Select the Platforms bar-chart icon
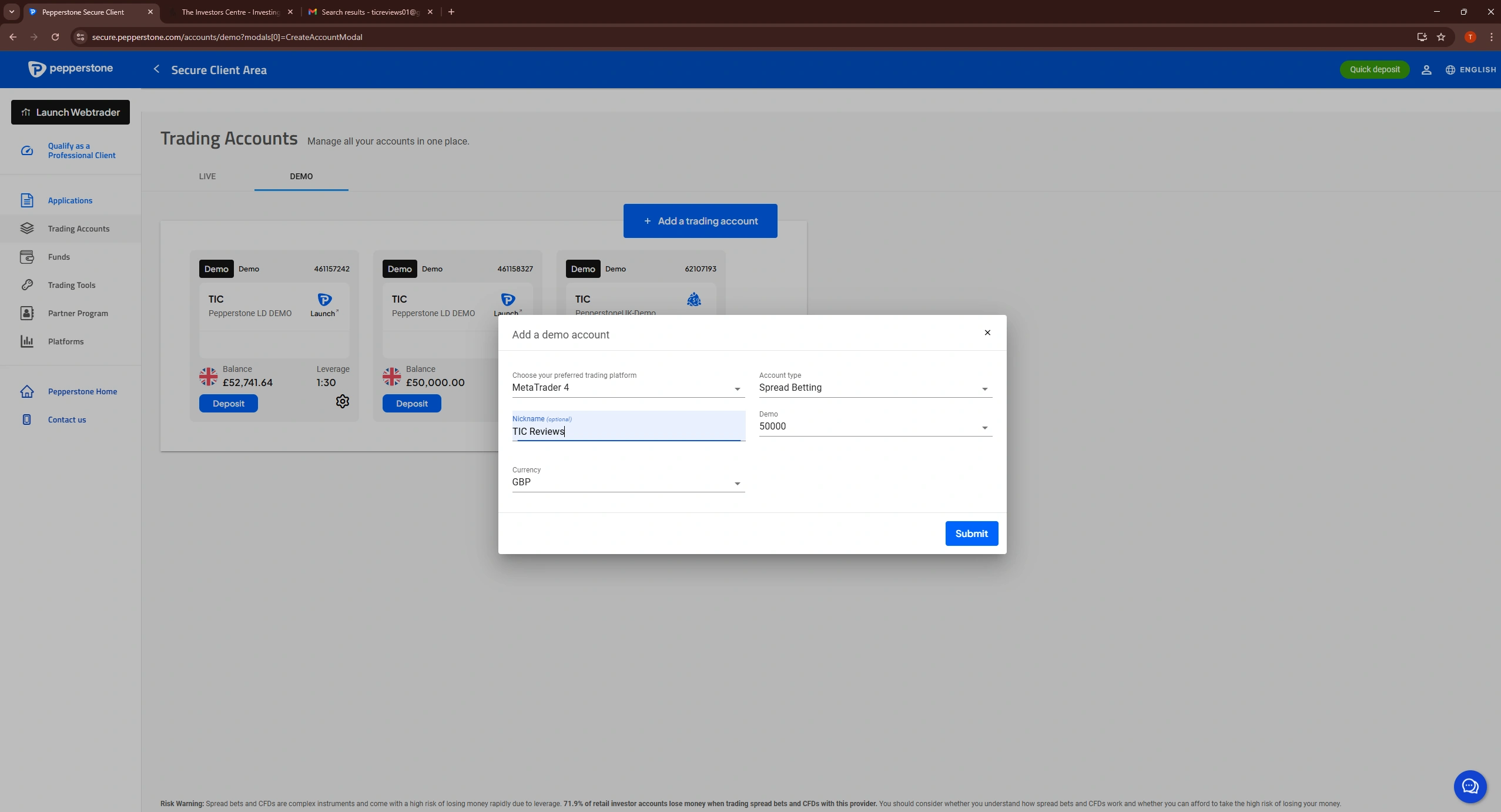Image resolution: width=1501 pixels, height=812 pixels. 28,341
